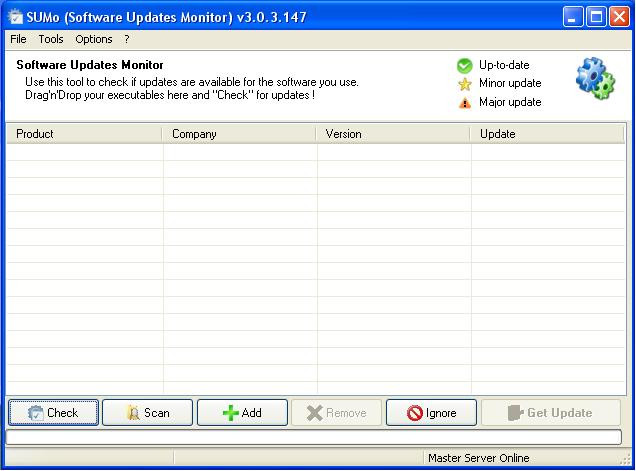Viewport: 636px width, 471px height.
Task: Click the blue and green gears logo
Action: click(x=595, y=78)
